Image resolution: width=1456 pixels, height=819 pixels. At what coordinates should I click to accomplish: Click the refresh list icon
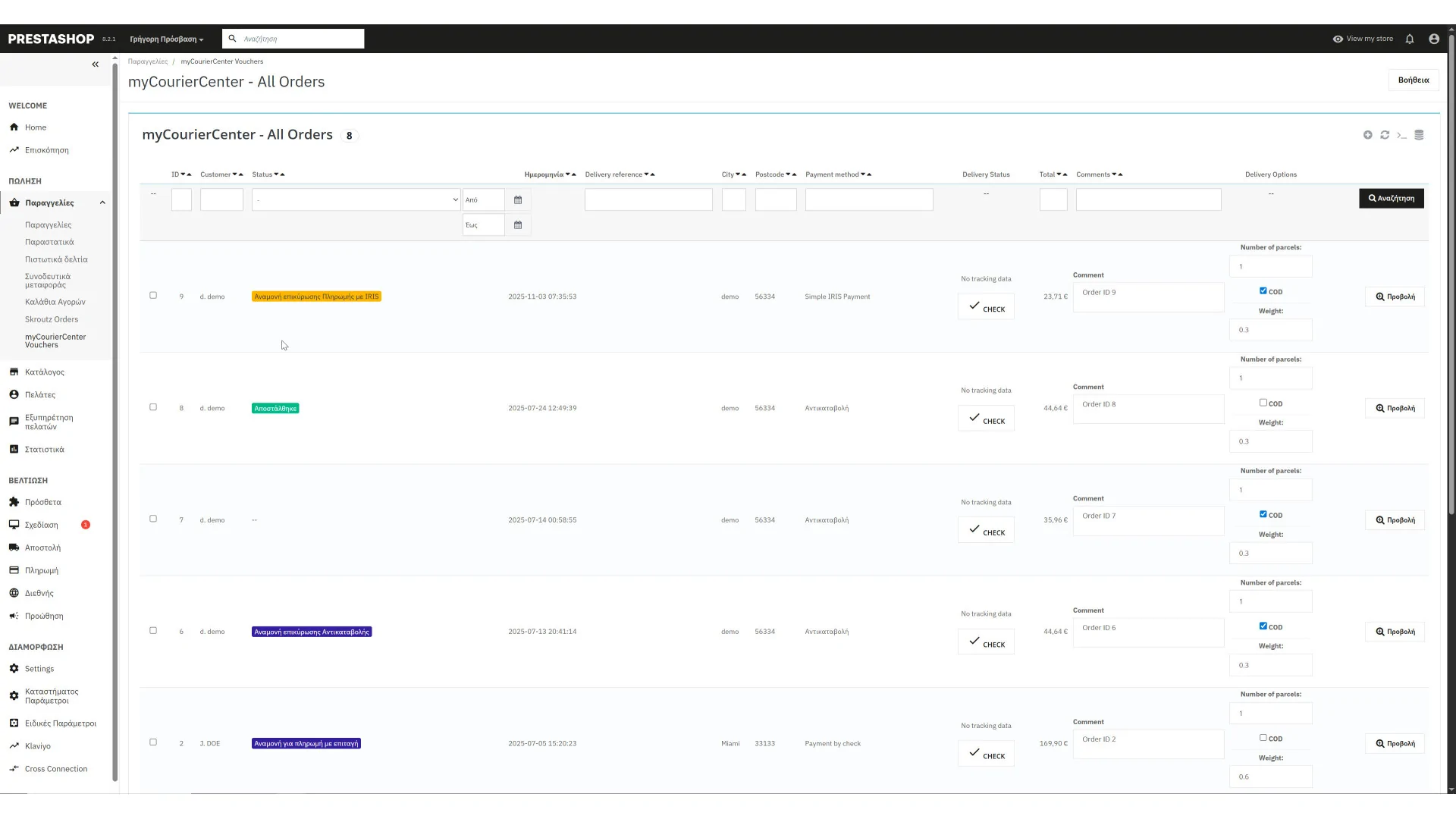pyautogui.click(x=1385, y=135)
